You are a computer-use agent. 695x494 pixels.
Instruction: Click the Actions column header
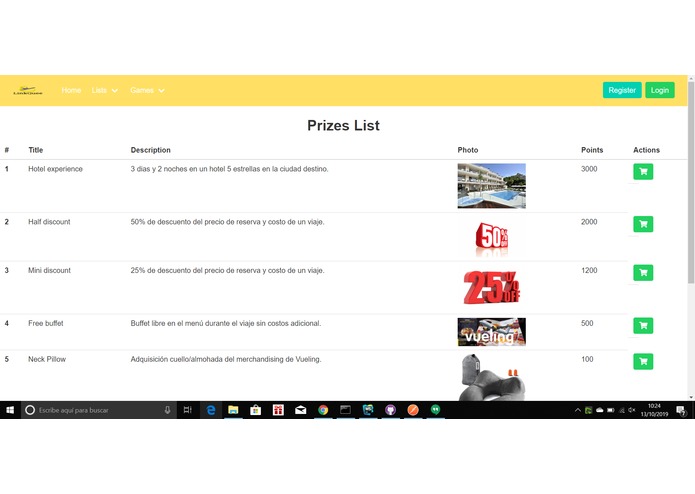pos(646,150)
